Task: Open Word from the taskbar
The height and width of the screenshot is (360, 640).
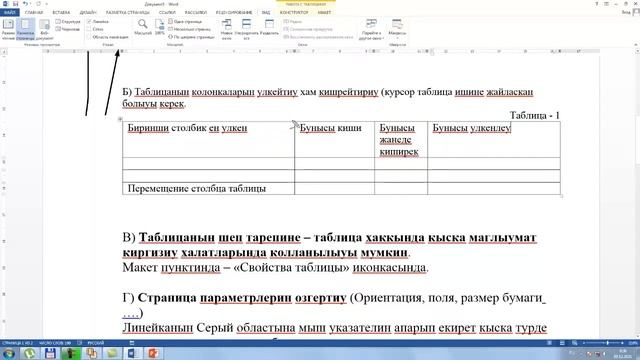Action: [x=133, y=353]
